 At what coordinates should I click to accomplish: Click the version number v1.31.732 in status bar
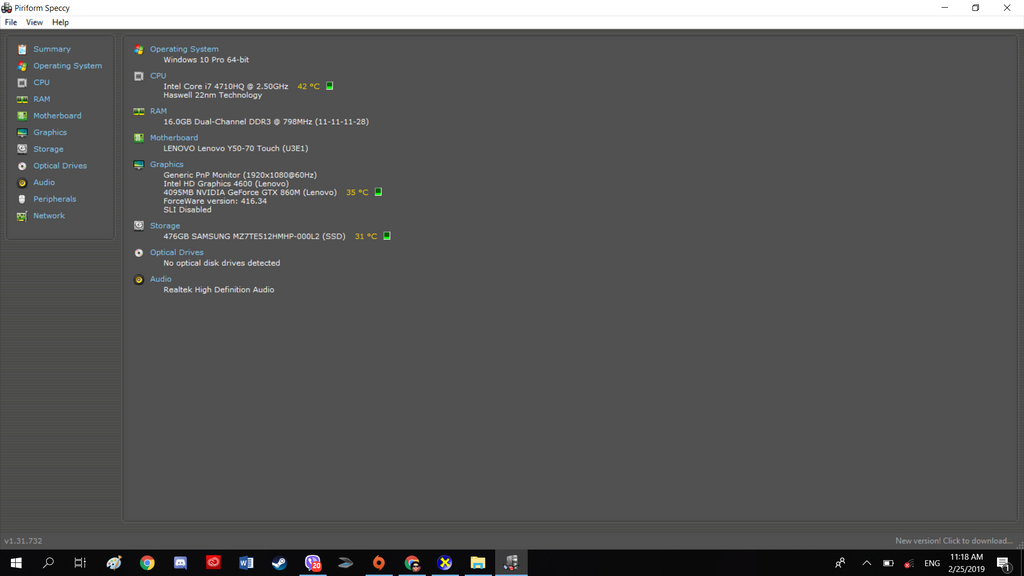point(23,541)
